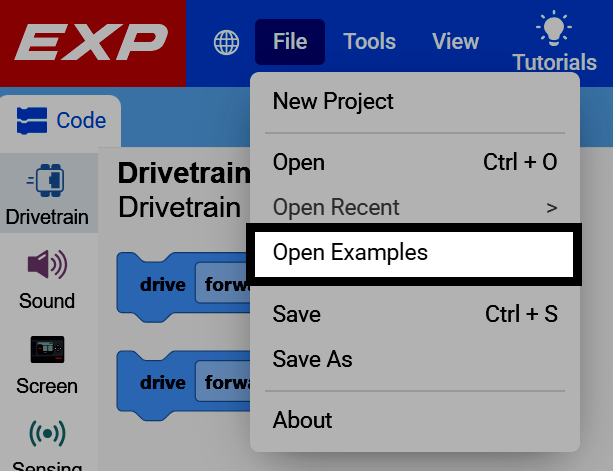Click the globe language icon
The image size is (613, 471).
point(226,42)
